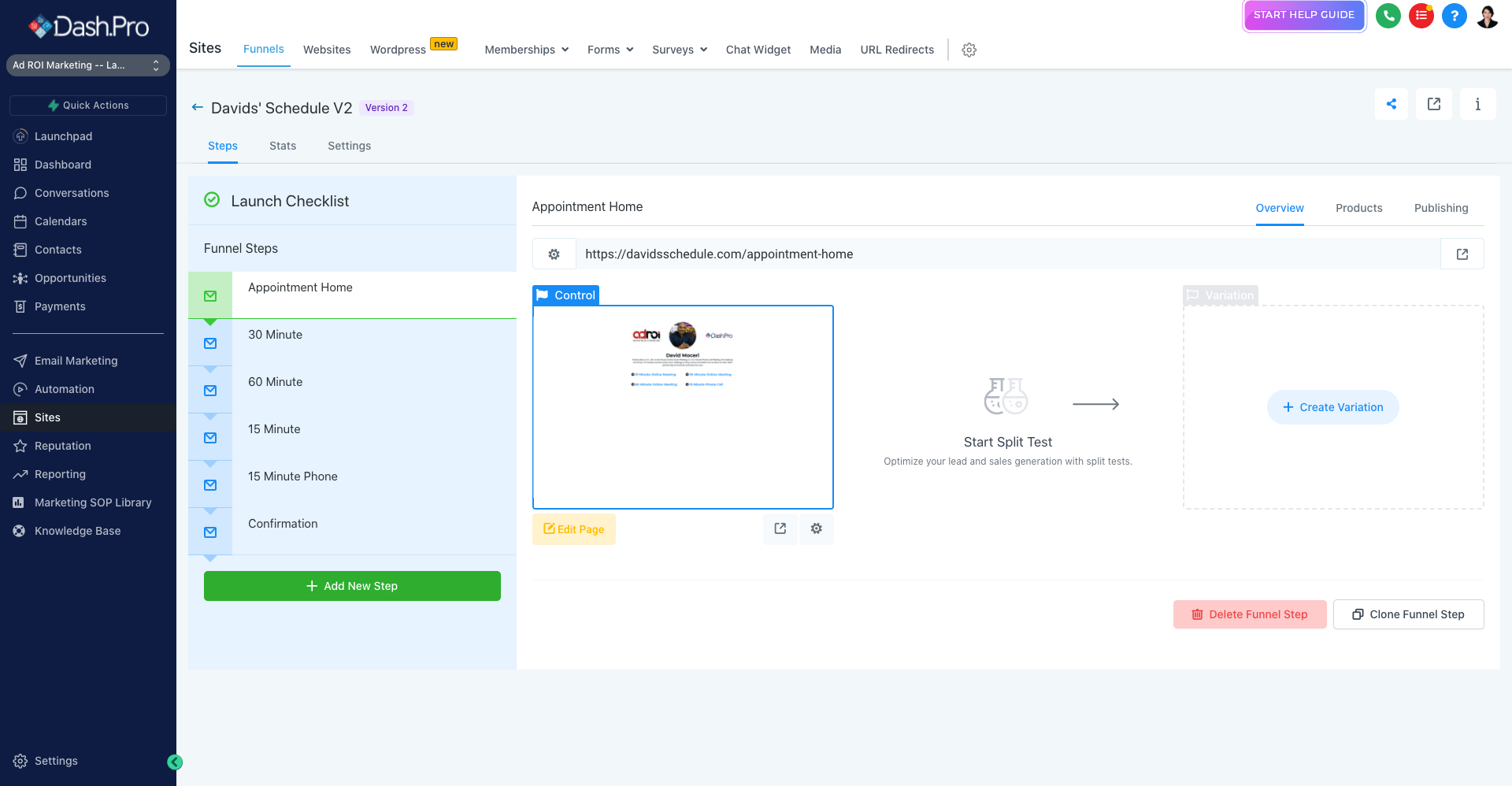Open Conversations from the sidebar
1512x786 pixels.
point(72,193)
